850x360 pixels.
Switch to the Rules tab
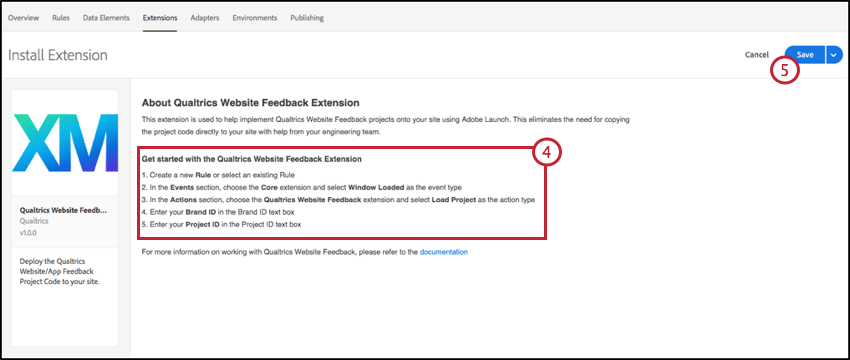pos(61,18)
